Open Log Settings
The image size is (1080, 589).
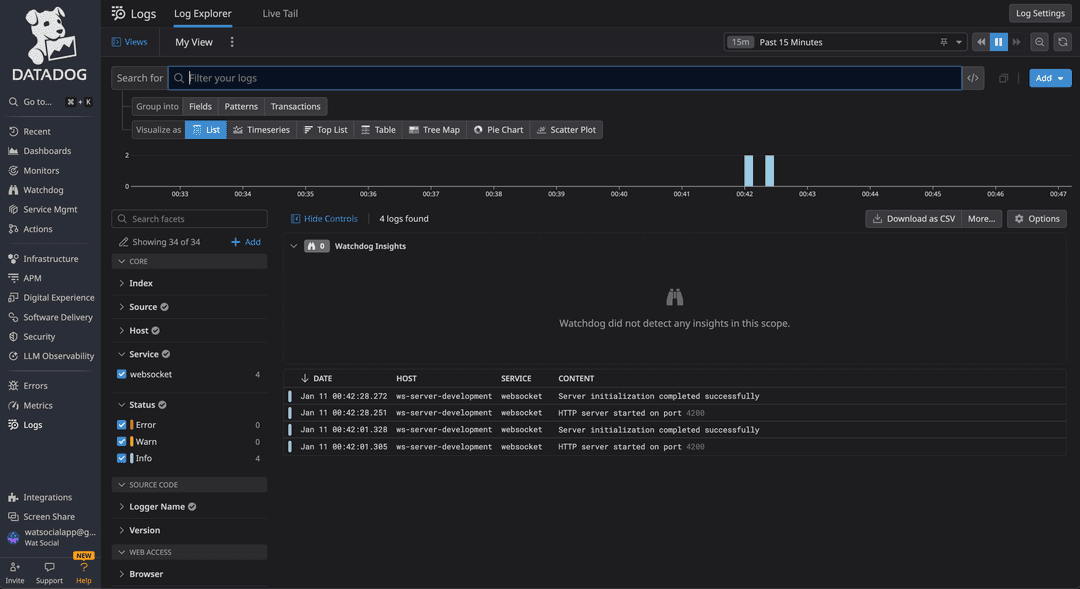pyautogui.click(x=1040, y=14)
